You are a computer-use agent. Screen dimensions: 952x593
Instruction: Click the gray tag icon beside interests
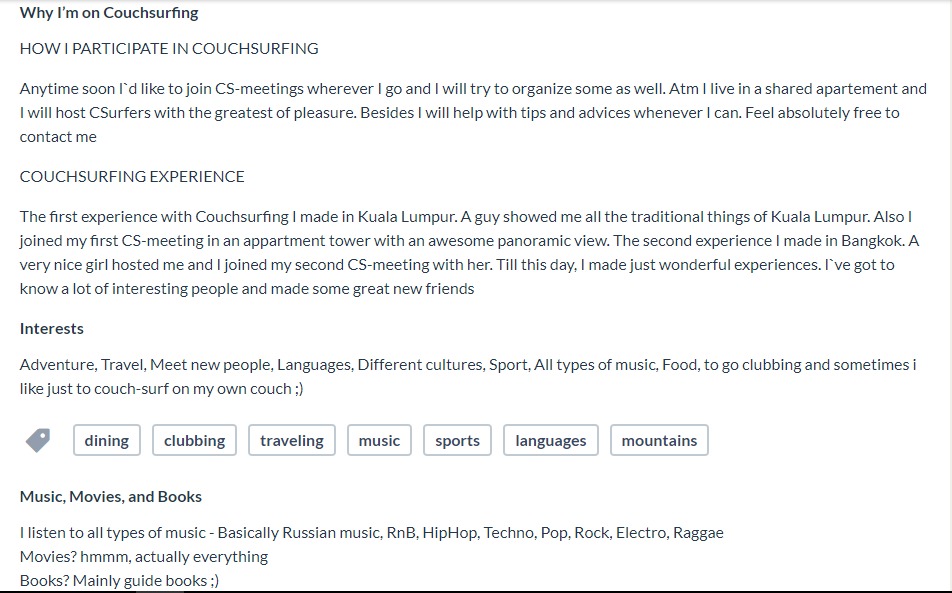38,441
